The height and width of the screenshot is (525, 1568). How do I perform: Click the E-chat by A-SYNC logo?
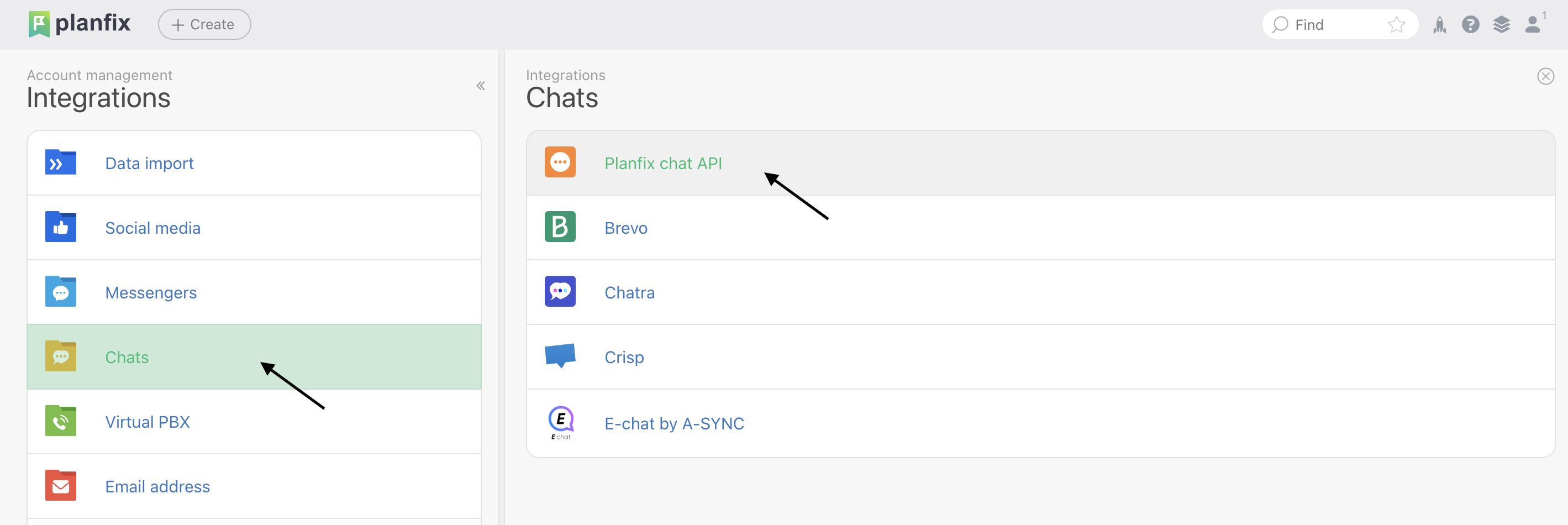[x=561, y=422]
